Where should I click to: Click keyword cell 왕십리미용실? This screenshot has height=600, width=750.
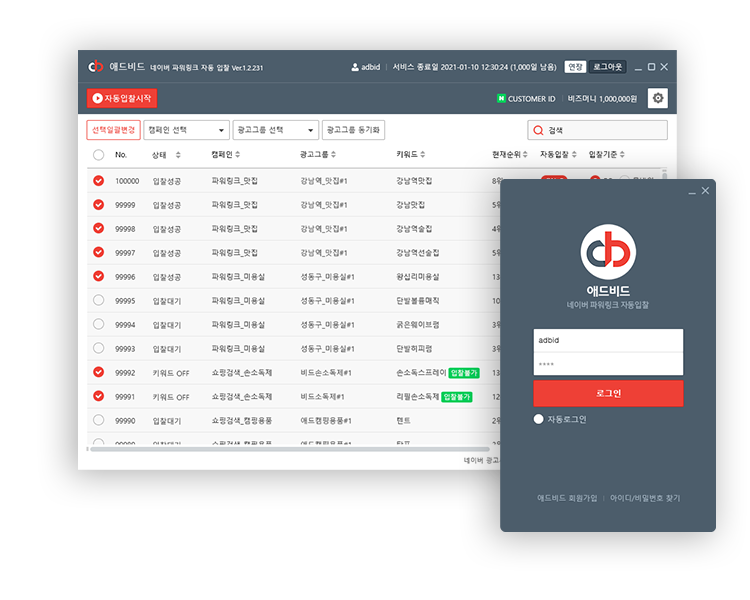(418, 277)
